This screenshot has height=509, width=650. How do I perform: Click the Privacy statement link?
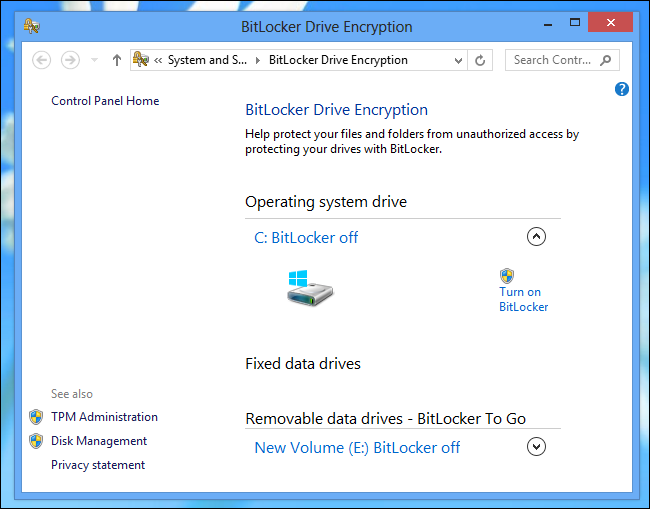[x=98, y=465]
